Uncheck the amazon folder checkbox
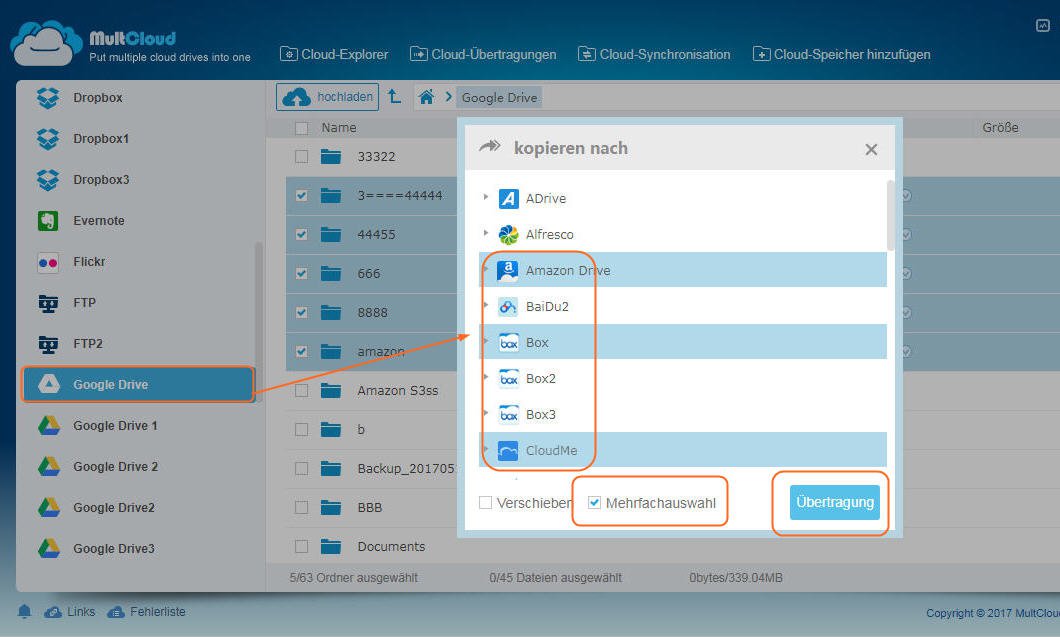Viewport: 1060px width, 637px height. [x=302, y=352]
